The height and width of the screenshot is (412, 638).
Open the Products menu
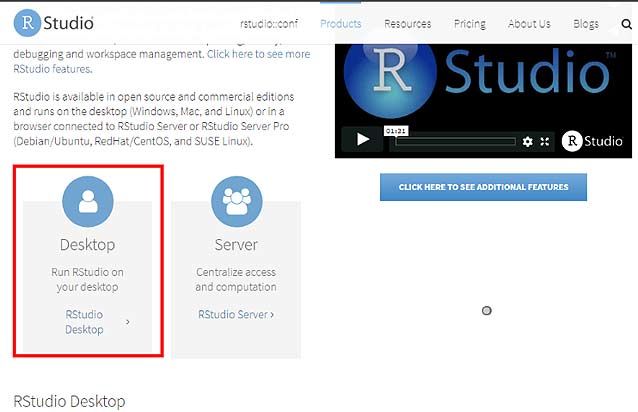[341, 24]
